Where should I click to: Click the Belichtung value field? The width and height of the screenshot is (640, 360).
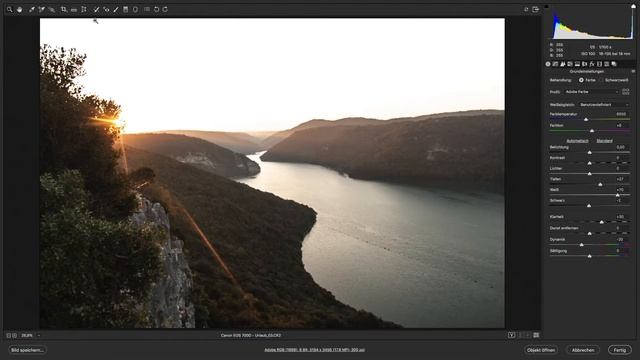(621, 147)
